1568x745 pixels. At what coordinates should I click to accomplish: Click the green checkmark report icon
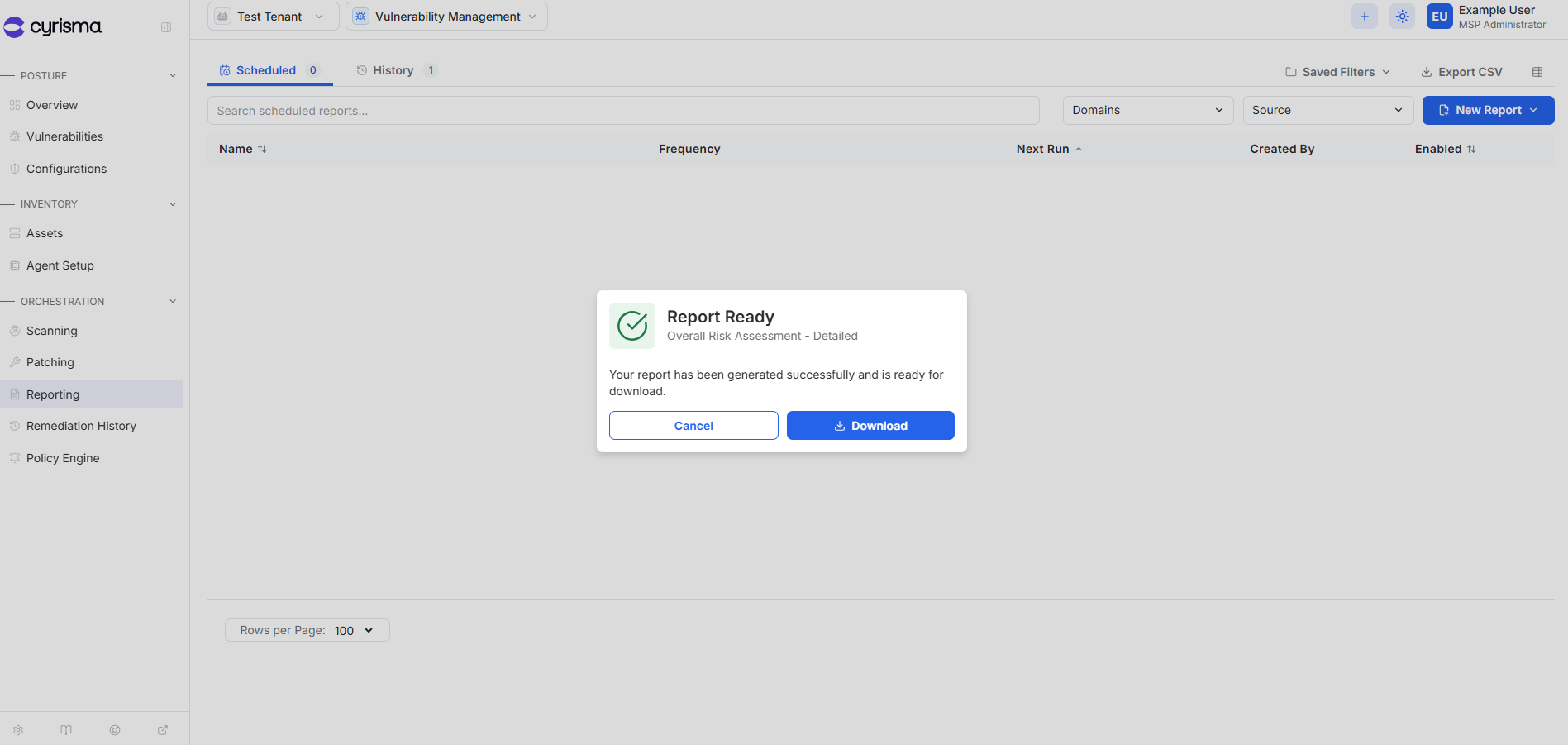pos(632,326)
